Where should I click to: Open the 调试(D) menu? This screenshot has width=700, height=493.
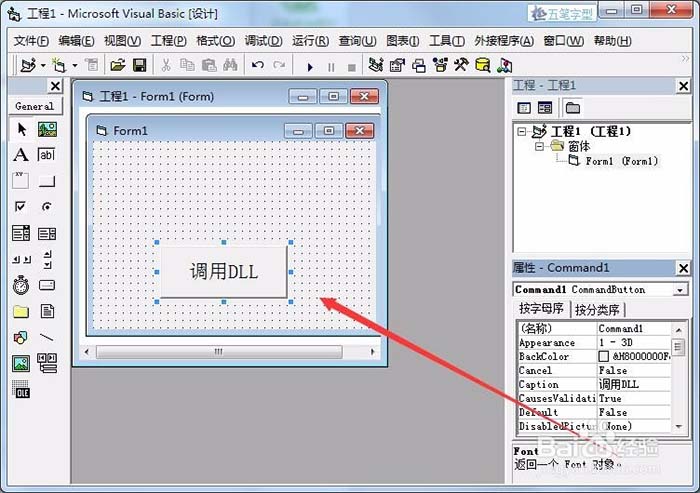[x=263, y=41]
